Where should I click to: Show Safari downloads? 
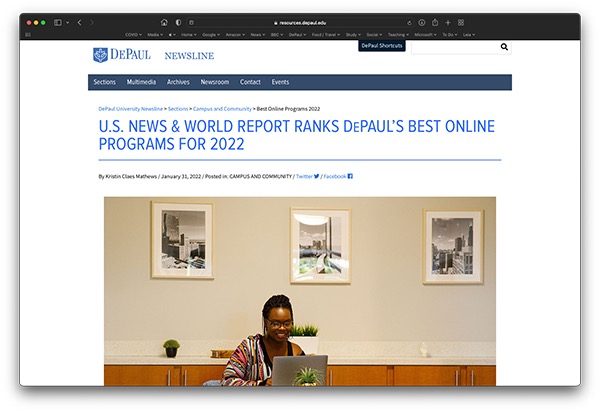point(422,23)
